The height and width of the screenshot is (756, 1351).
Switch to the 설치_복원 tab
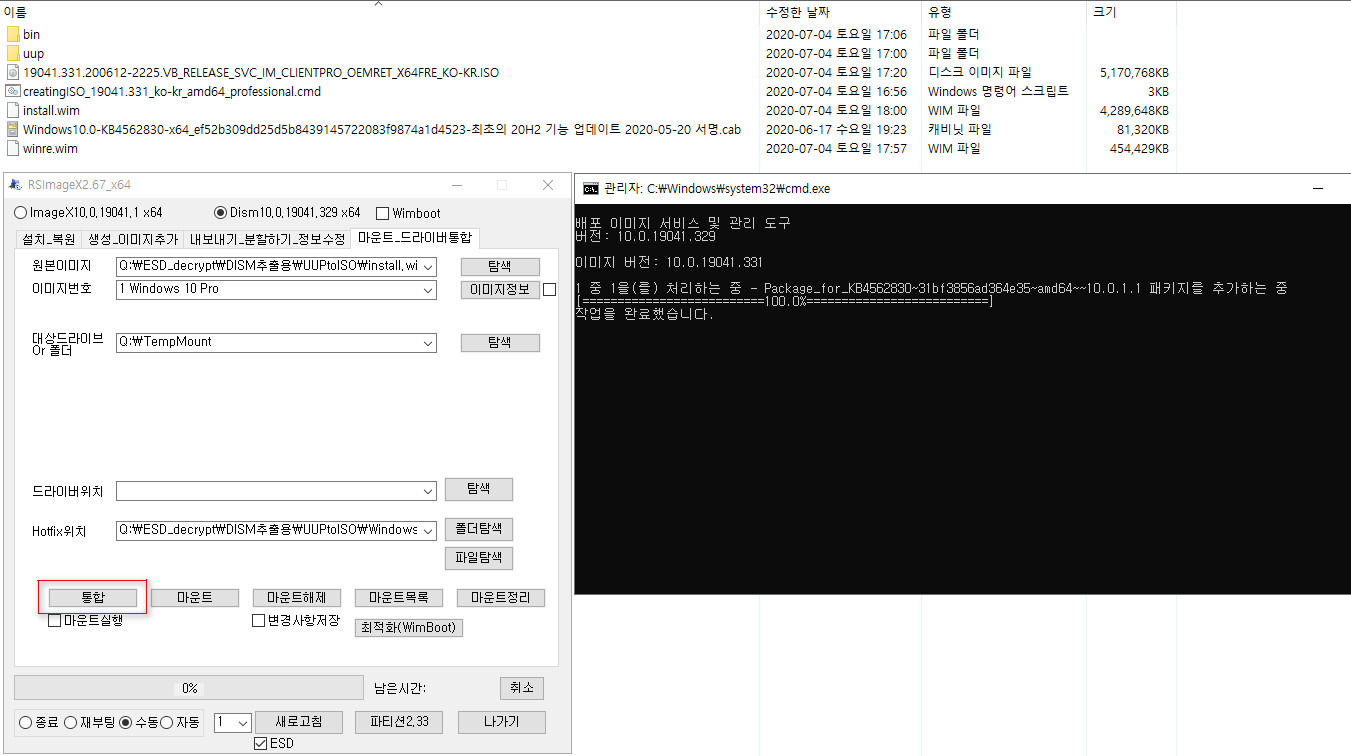pos(48,239)
